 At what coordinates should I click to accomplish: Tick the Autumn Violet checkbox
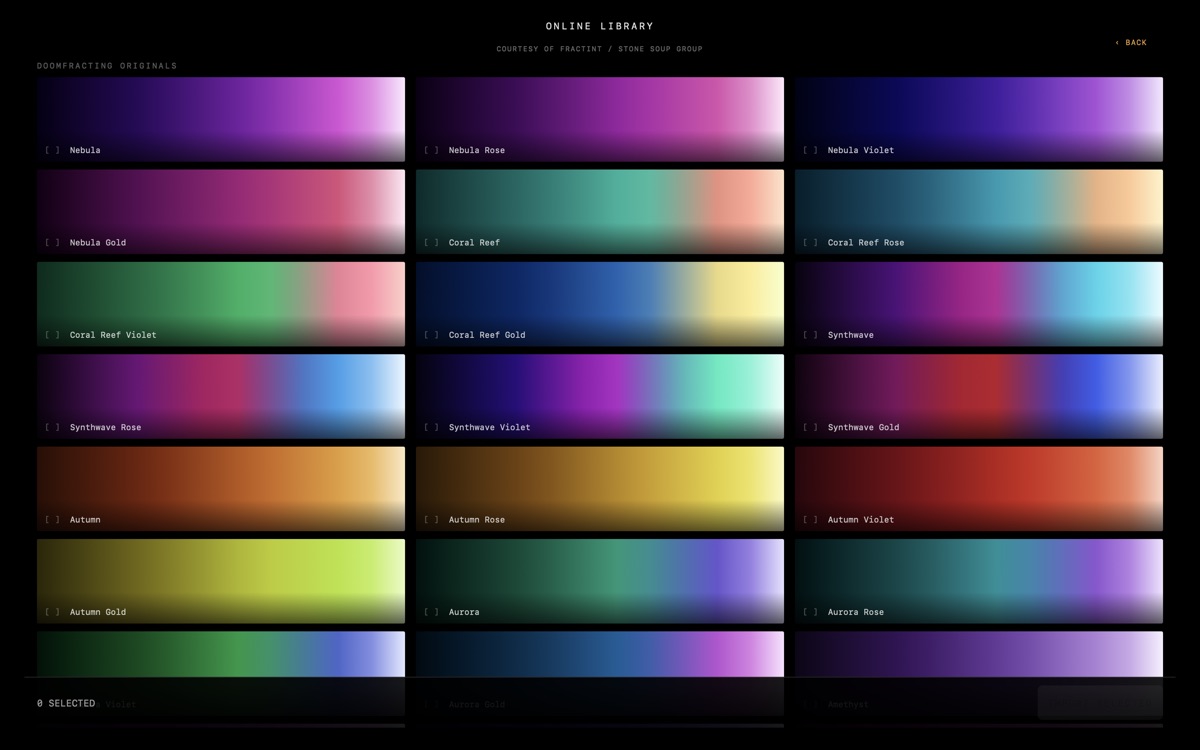[x=810, y=520]
